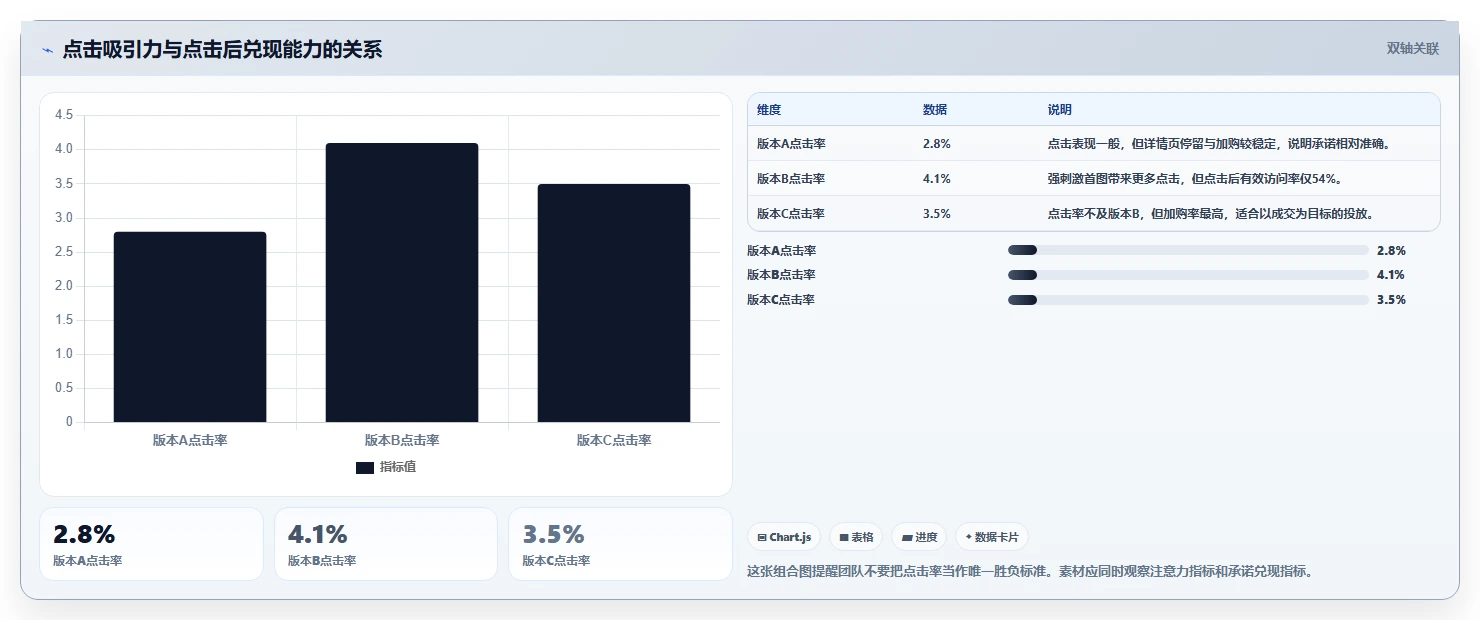
Task: Click the 版本C description about 加购率最高
Action: coord(1210,214)
